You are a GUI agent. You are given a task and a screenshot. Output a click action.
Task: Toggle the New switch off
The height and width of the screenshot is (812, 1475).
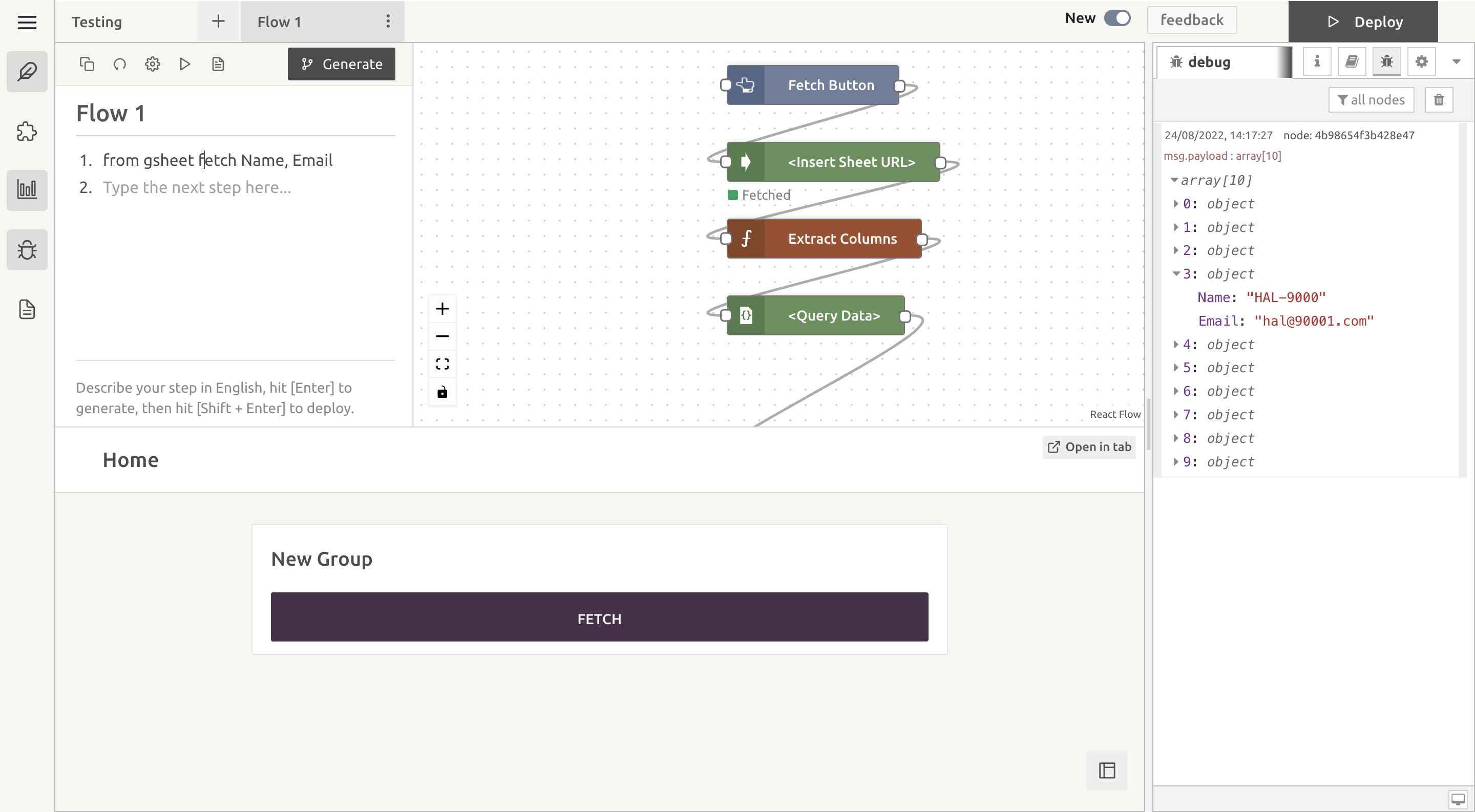1117,18
